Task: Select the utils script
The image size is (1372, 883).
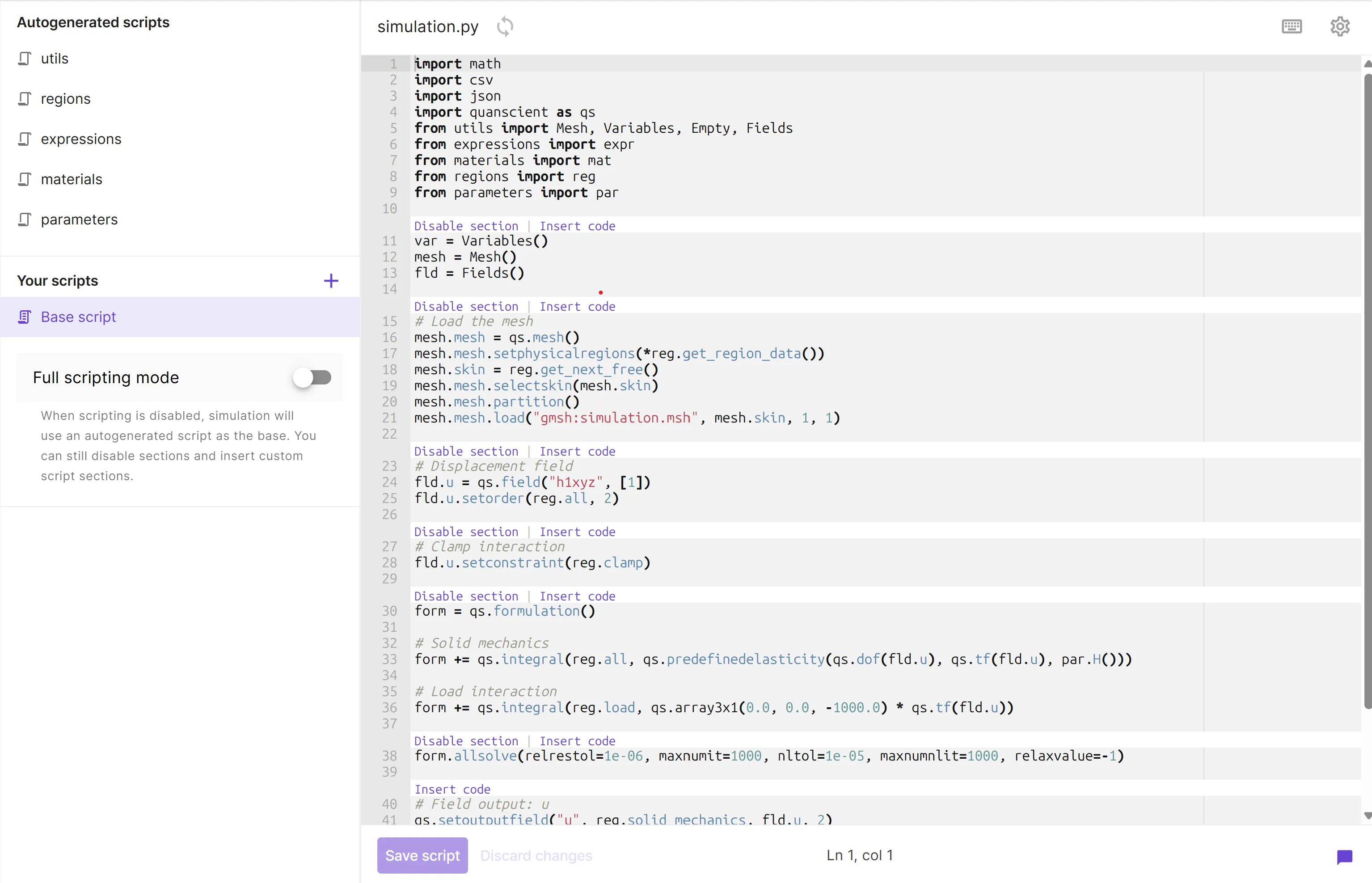Action: [55, 58]
